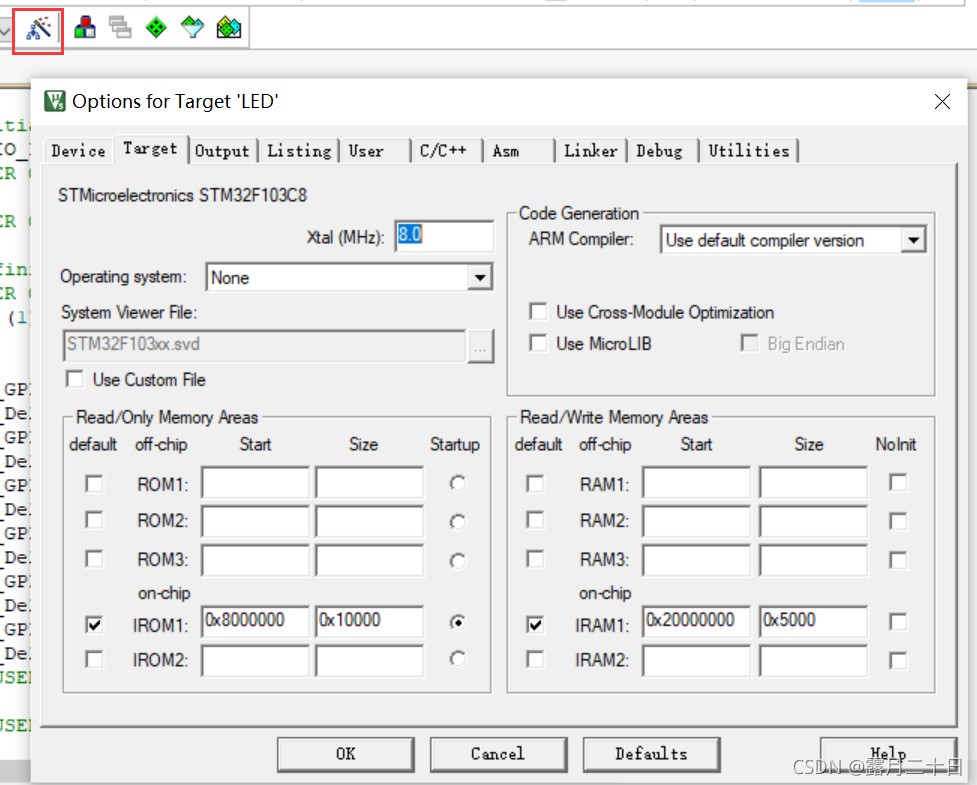Viewport: 977px width, 785px height.
Task: Click the Help button
Action: tap(889, 754)
